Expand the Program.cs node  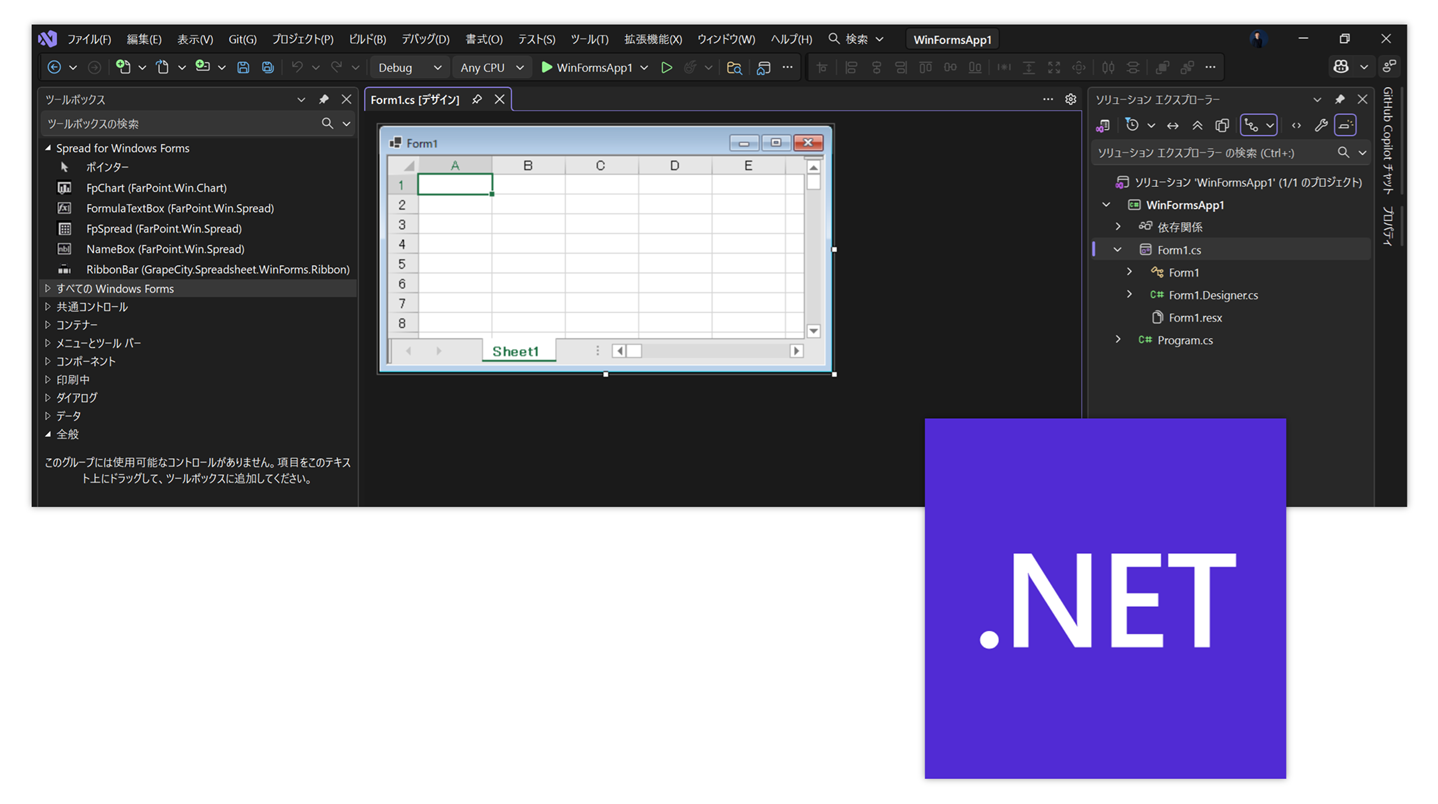1118,340
